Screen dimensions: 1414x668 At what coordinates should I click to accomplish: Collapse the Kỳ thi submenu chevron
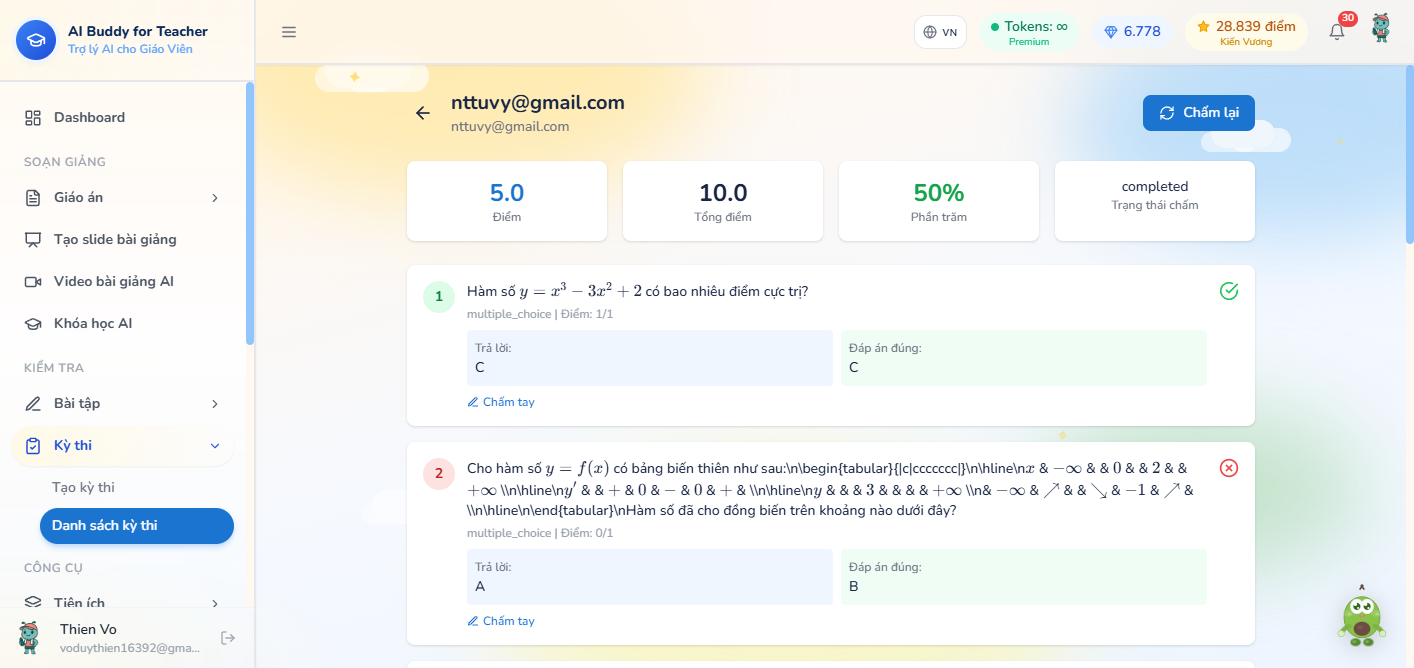click(215, 446)
